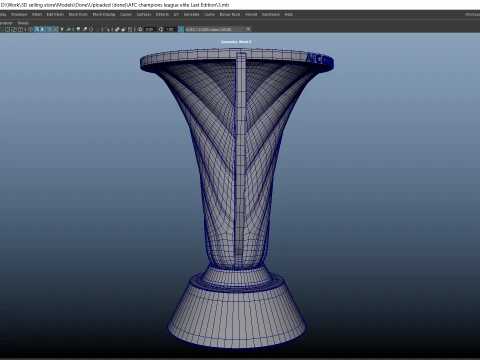Open the Substance menu
The width and height of the screenshot is (480, 360).
271,14
